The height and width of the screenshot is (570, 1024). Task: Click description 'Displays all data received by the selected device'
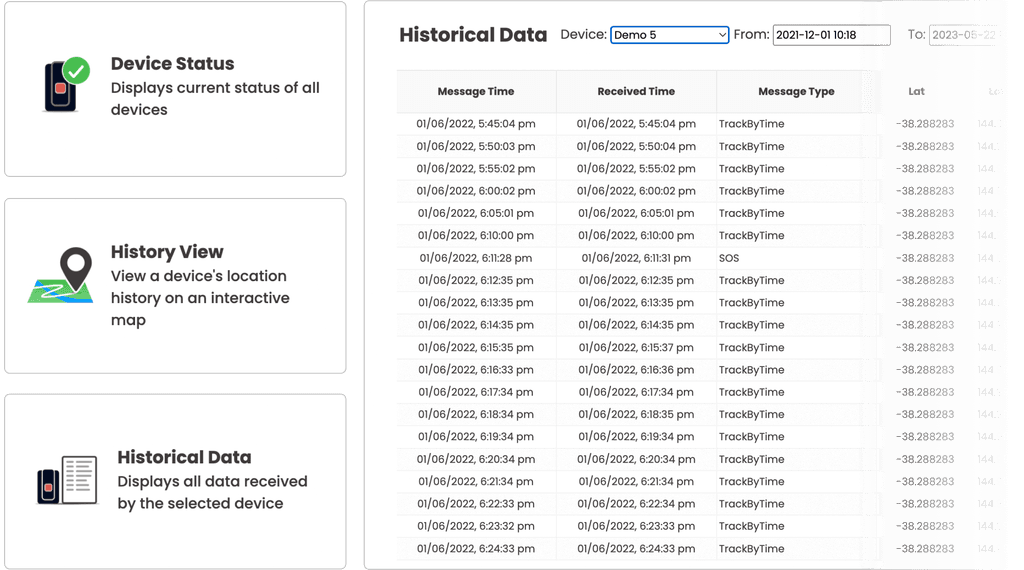point(212,492)
